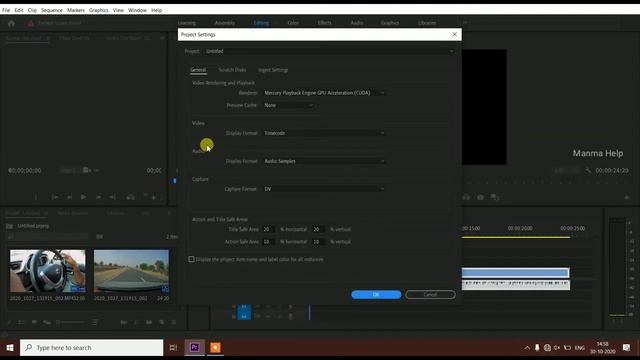The height and width of the screenshot is (360, 640).
Task: Open the File menu
Action: (x=6, y=10)
